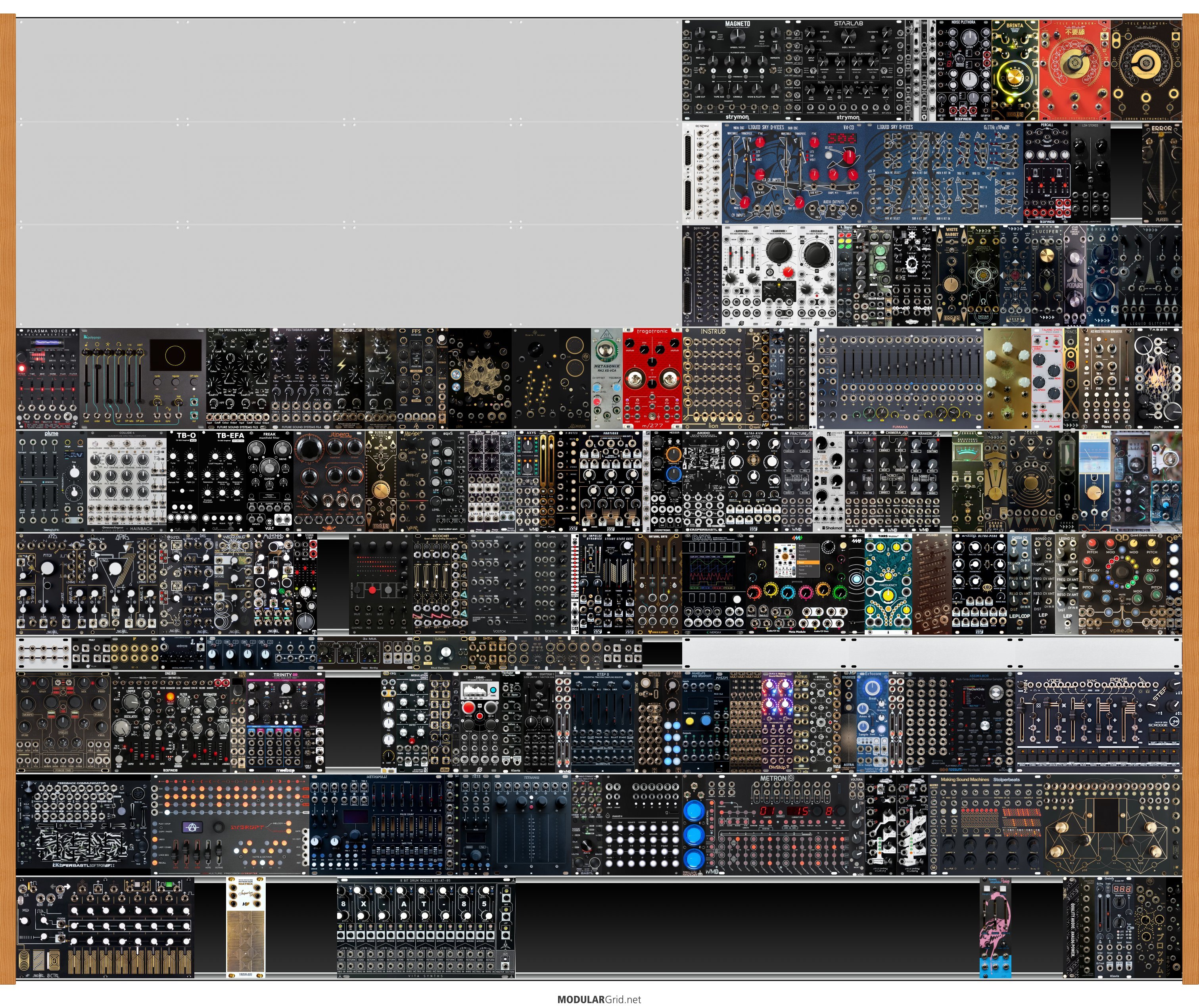Screen dimensions: 1199x1008
Task: Click the FSS Spectral Devastator module
Action: tap(238, 378)
